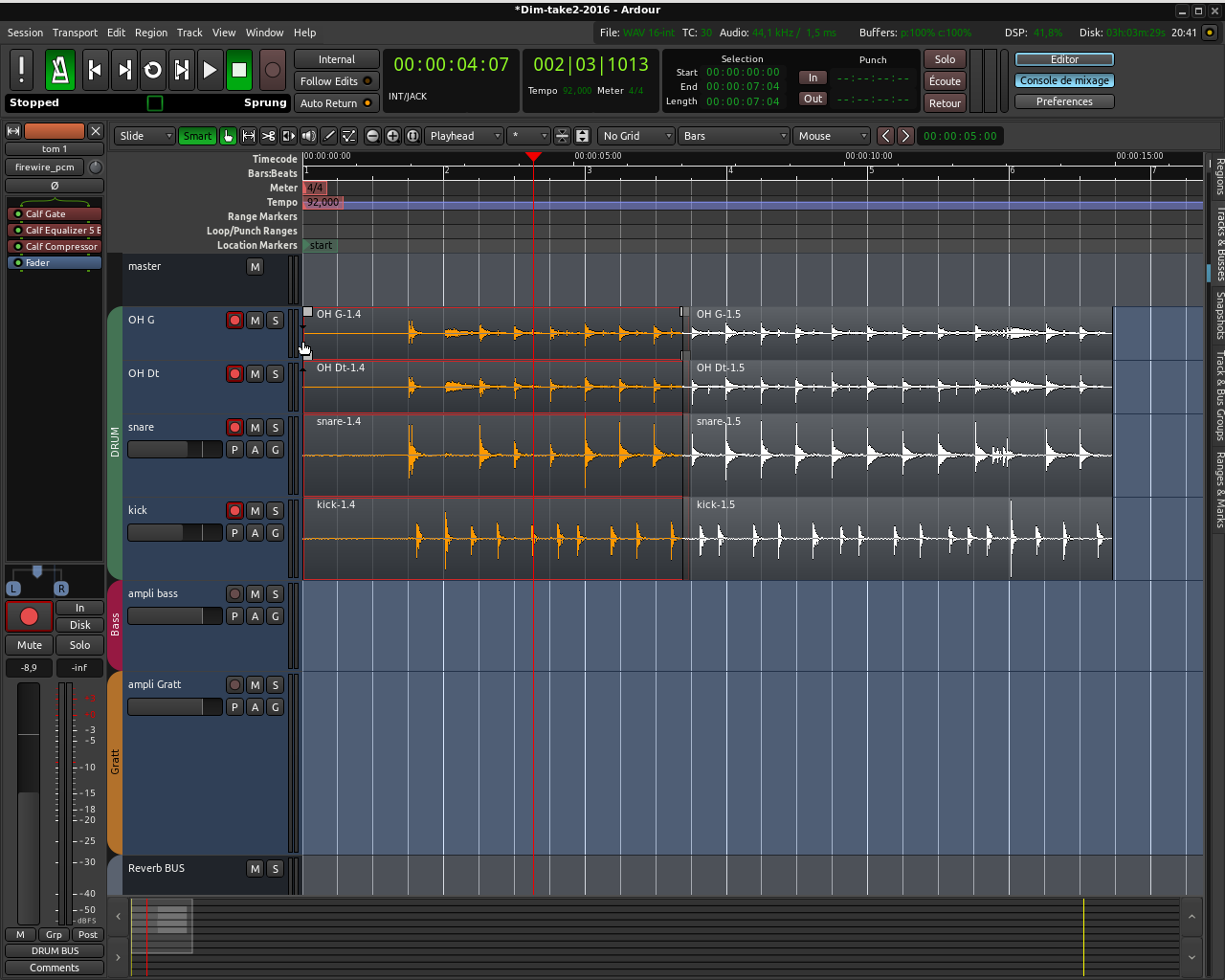Go to session start in transport
Viewport: 1225px width, 980px height.
tap(95, 70)
